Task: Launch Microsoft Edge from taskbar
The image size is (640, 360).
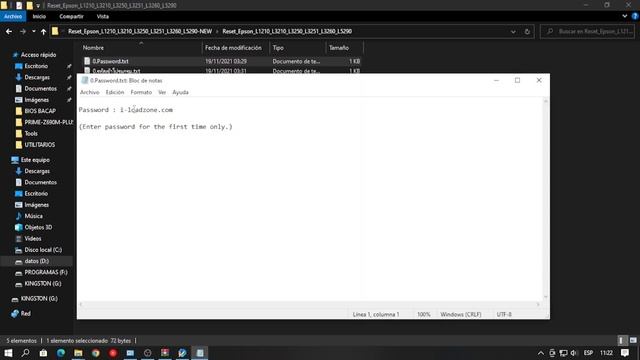Action: click(x=61, y=353)
